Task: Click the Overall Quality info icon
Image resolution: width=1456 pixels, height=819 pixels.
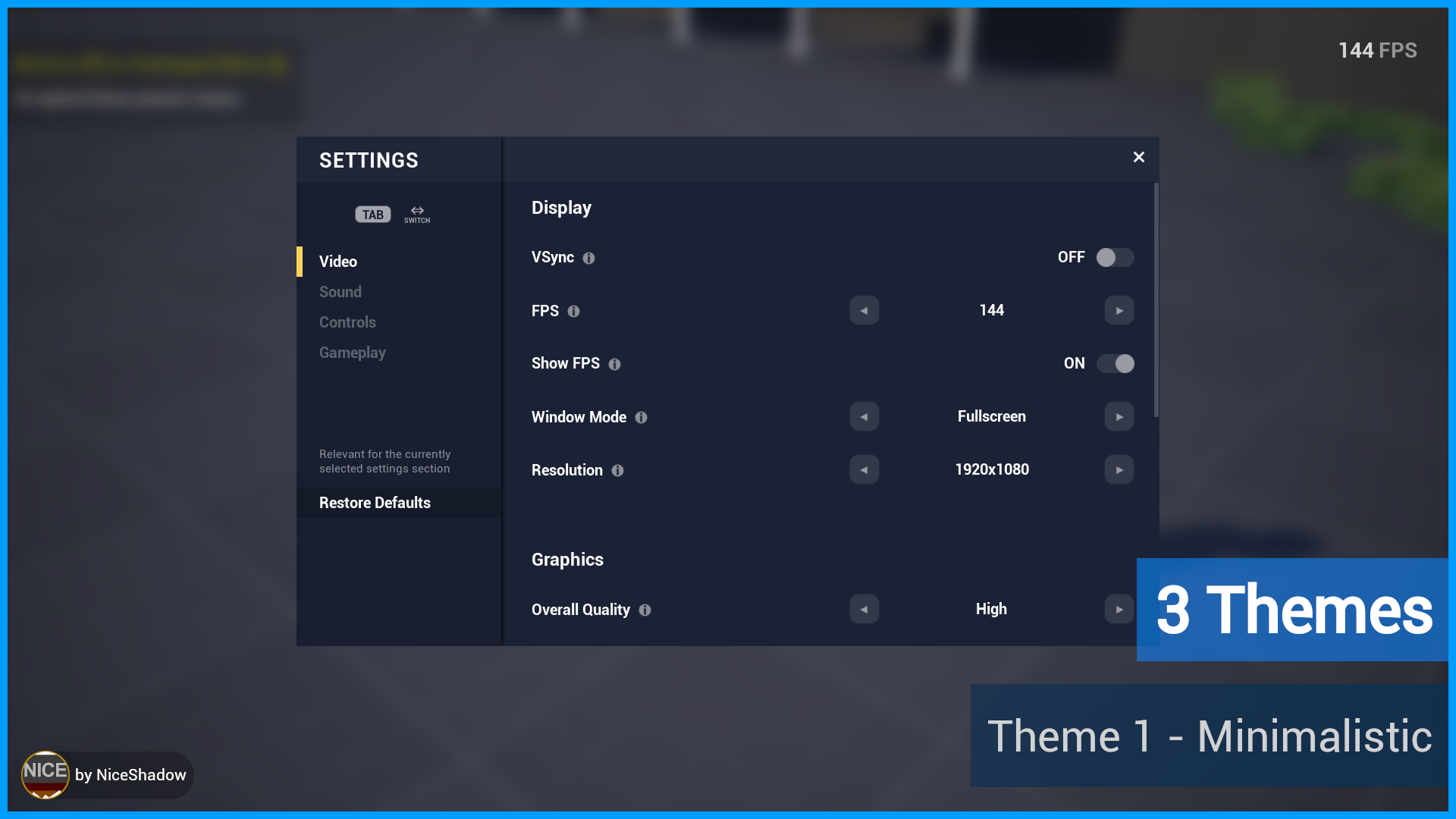Action: (645, 610)
